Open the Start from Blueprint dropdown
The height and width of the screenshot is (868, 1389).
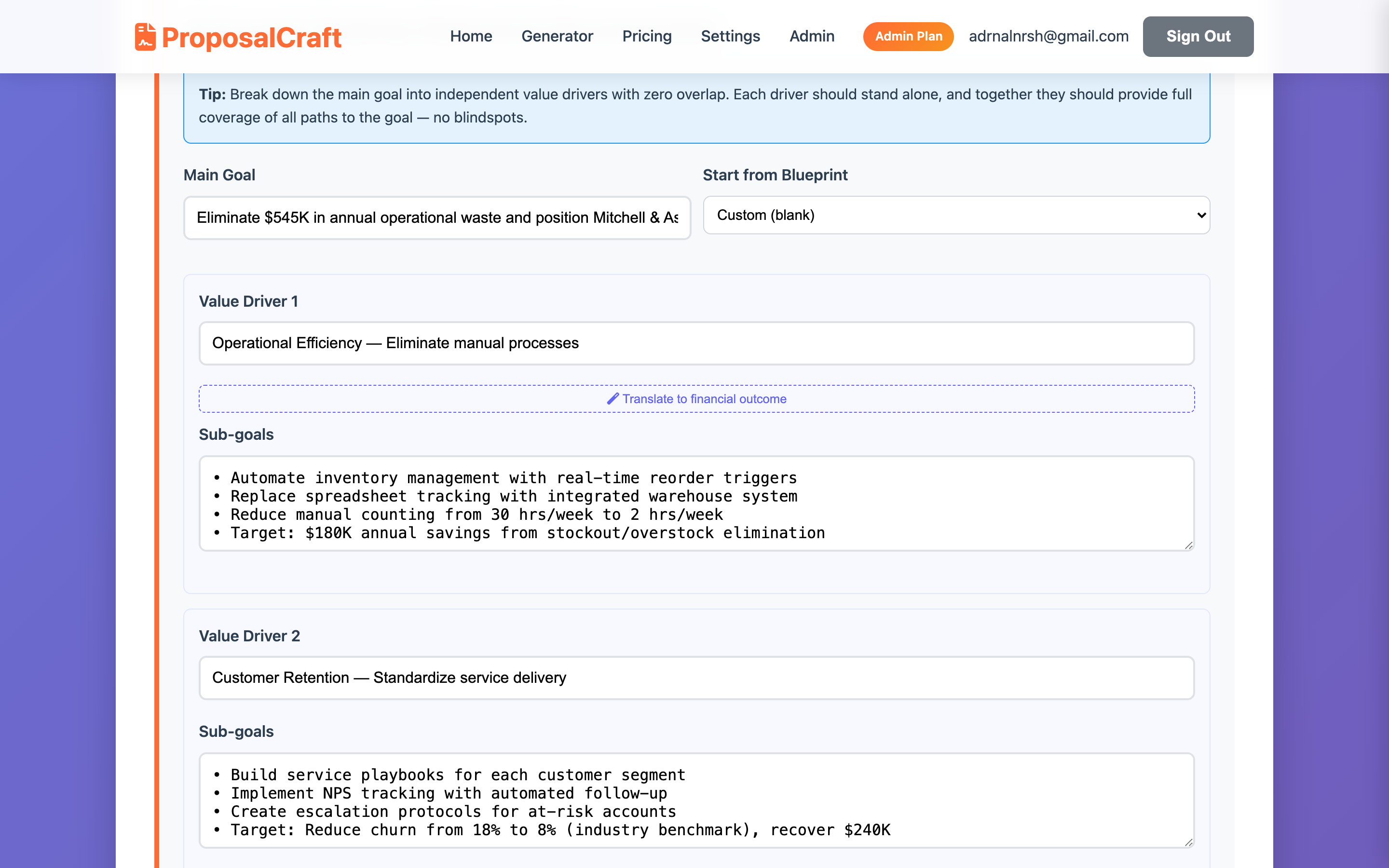click(955, 215)
